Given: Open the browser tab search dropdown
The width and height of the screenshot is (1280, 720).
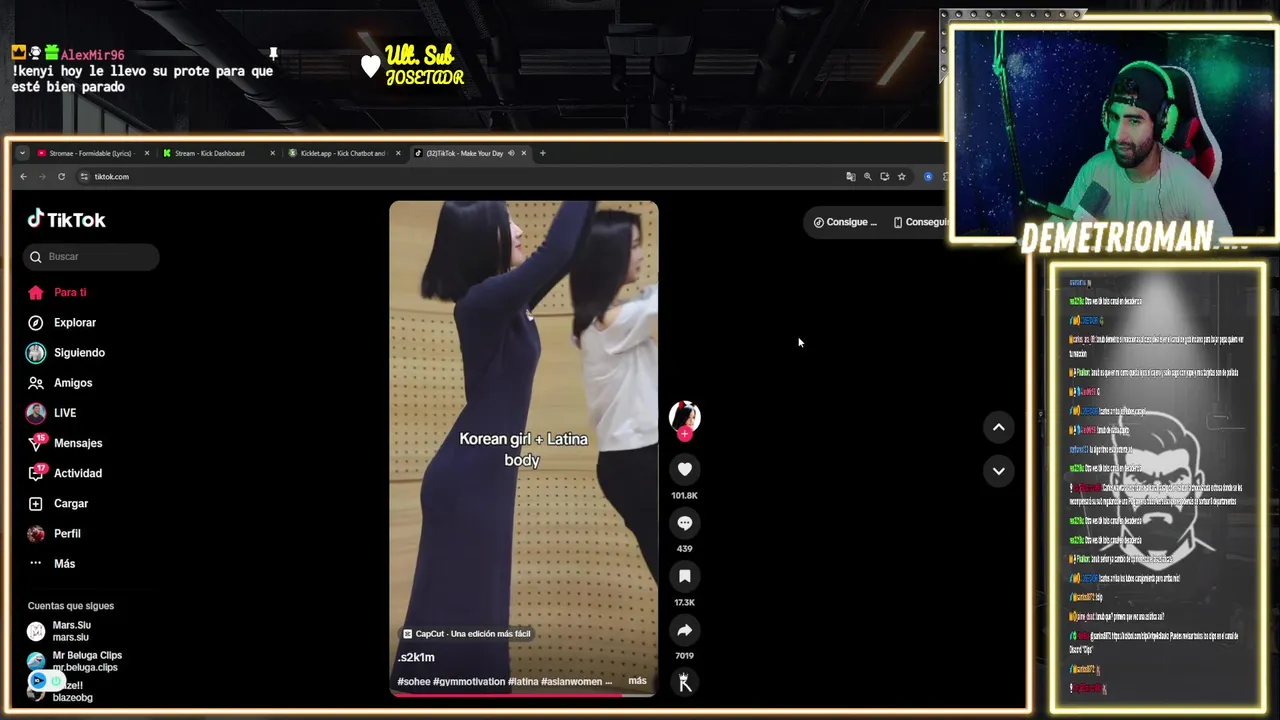Looking at the screenshot, I should 22,153.
